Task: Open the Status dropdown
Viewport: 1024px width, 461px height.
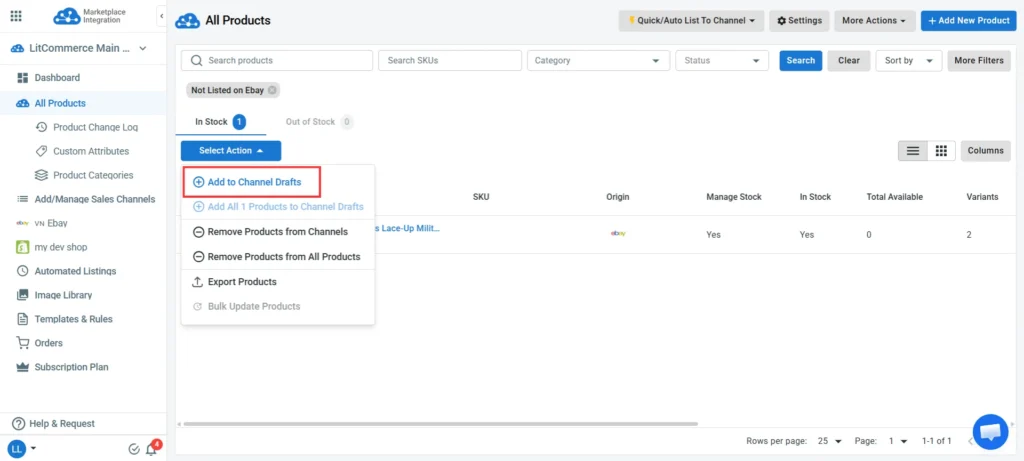Action: tap(722, 61)
